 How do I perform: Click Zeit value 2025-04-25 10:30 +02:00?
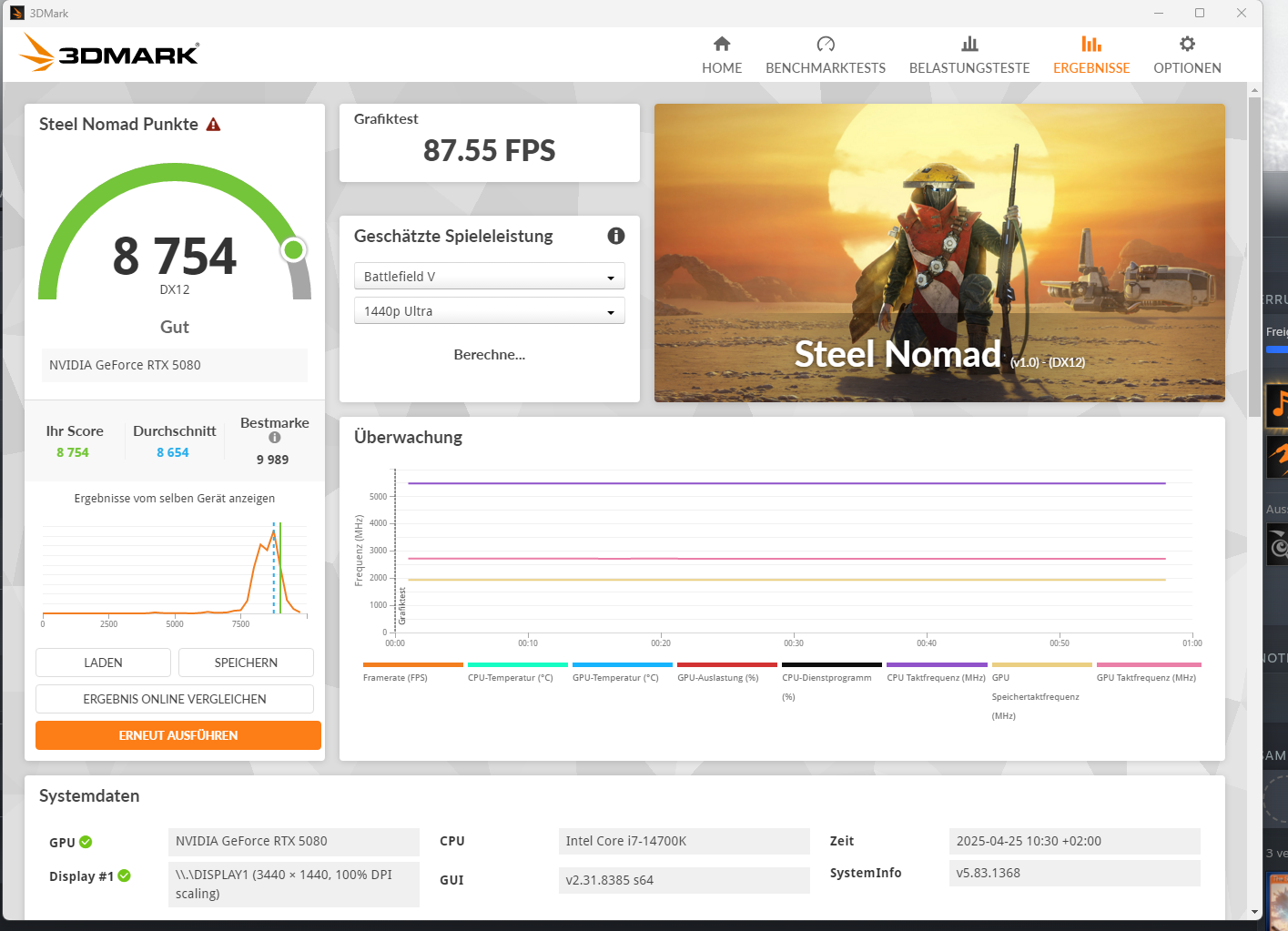tap(1075, 841)
